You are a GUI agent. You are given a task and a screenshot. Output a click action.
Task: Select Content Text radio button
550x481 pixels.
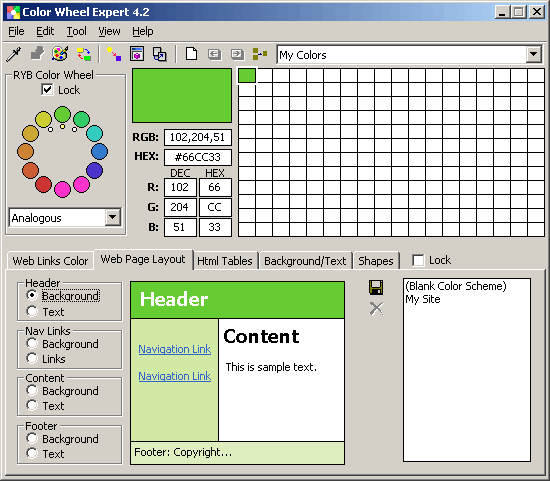32,405
